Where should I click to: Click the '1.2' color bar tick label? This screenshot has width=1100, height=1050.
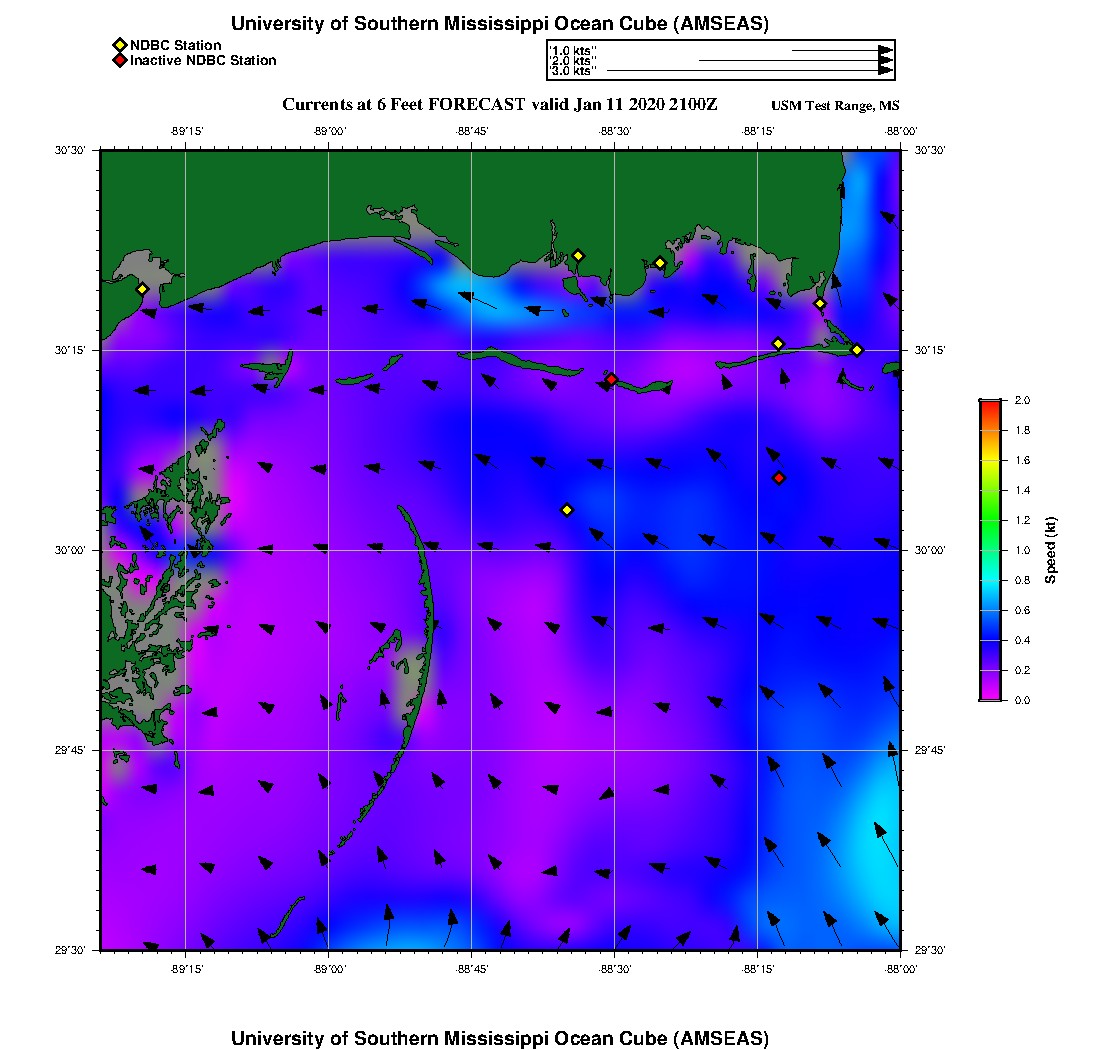1022,520
